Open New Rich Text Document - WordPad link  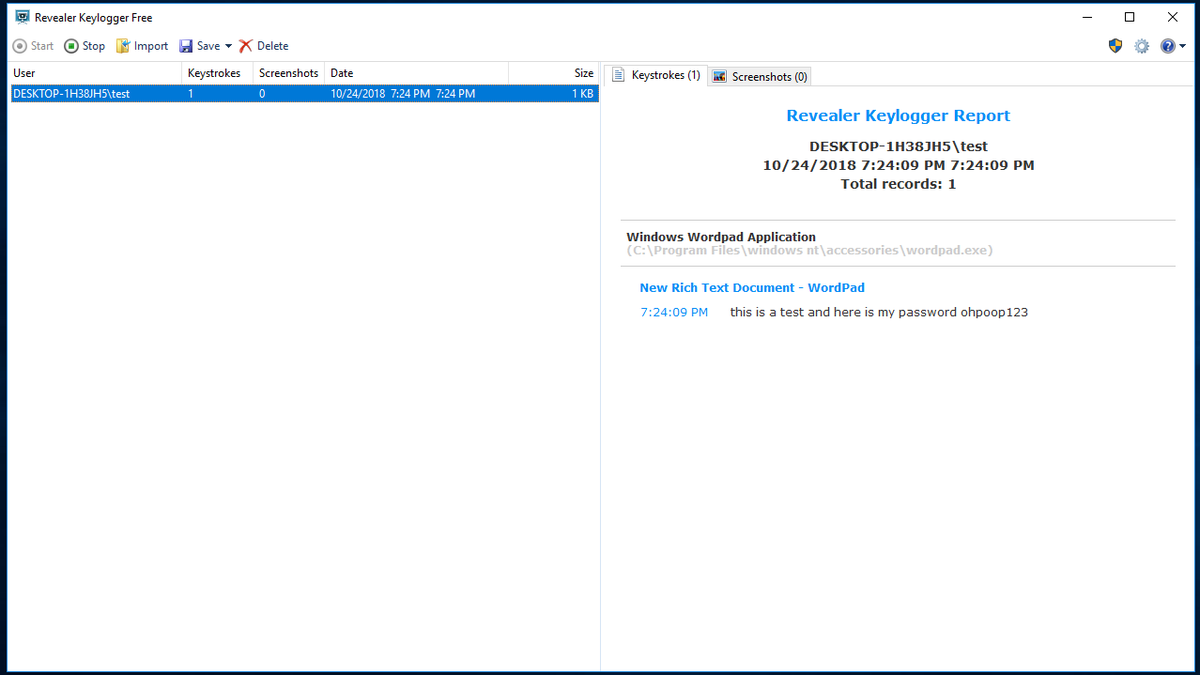(x=752, y=287)
